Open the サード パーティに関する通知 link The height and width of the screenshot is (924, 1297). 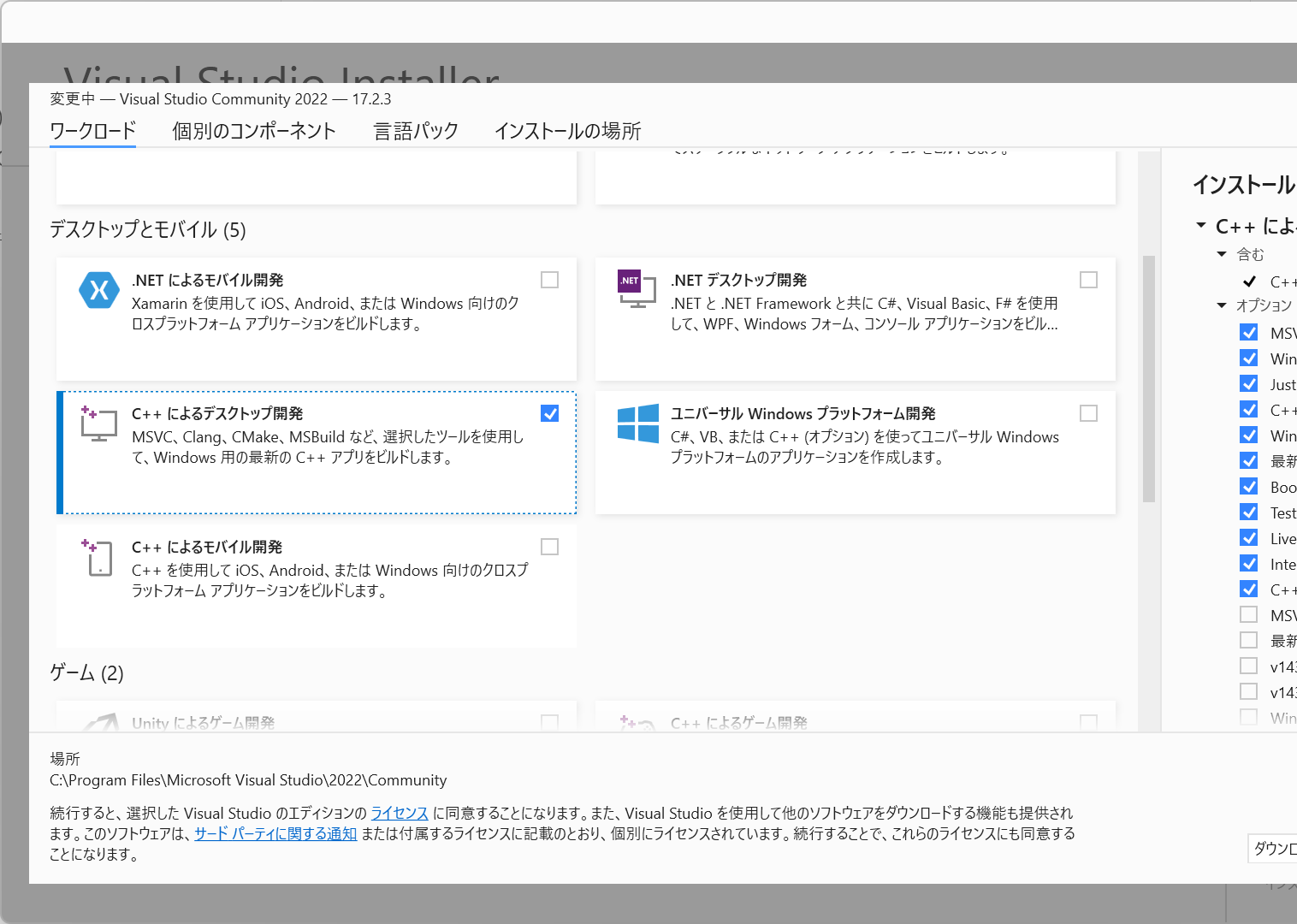click(x=275, y=833)
